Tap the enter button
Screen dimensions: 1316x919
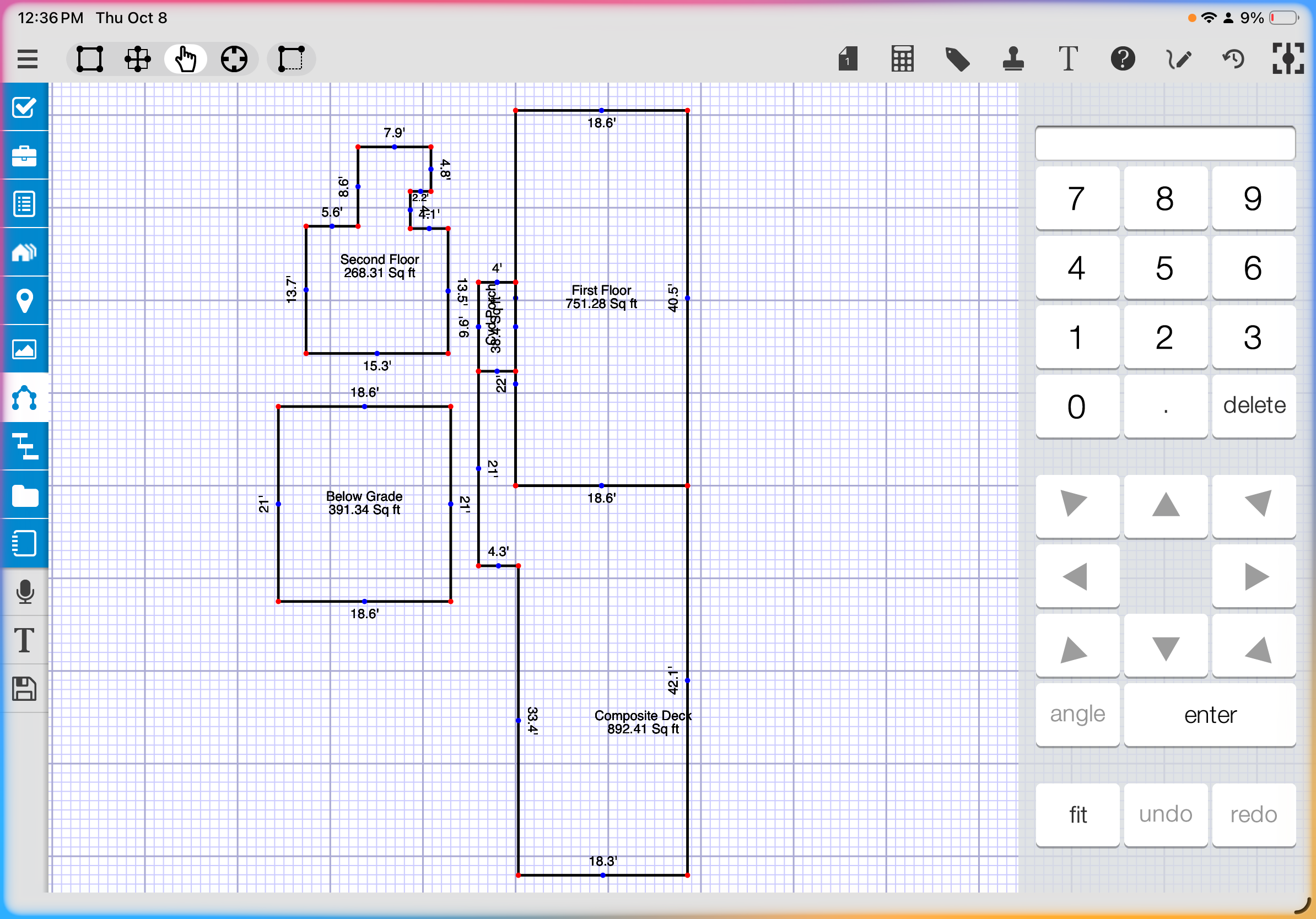(x=1210, y=715)
